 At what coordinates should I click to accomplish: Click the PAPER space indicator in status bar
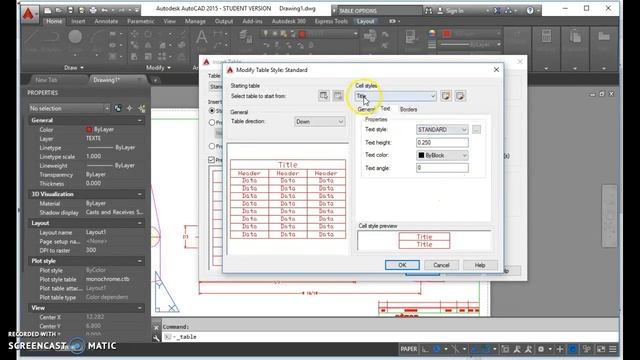[x=409, y=349]
